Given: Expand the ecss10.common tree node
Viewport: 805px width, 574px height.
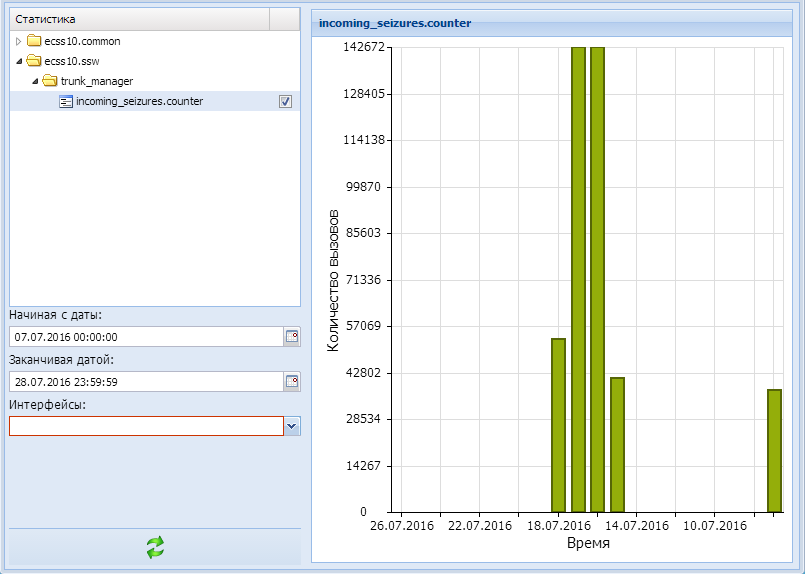Looking at the screenshot, I should pos(18,41).
